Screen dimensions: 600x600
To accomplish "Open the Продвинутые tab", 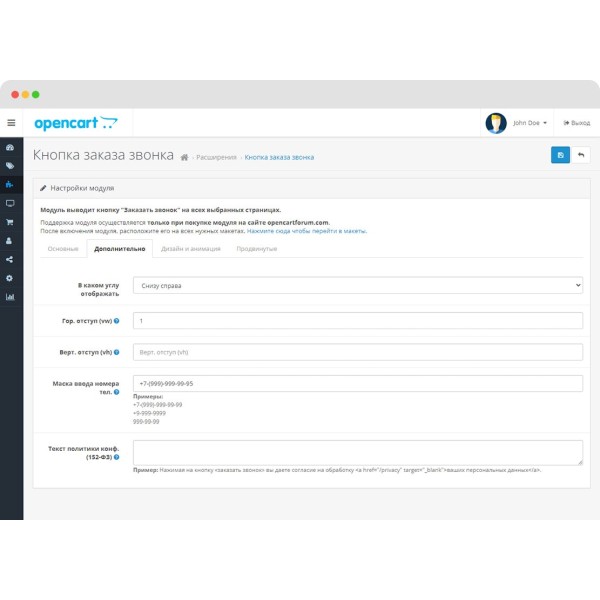I will pos(257,249).
